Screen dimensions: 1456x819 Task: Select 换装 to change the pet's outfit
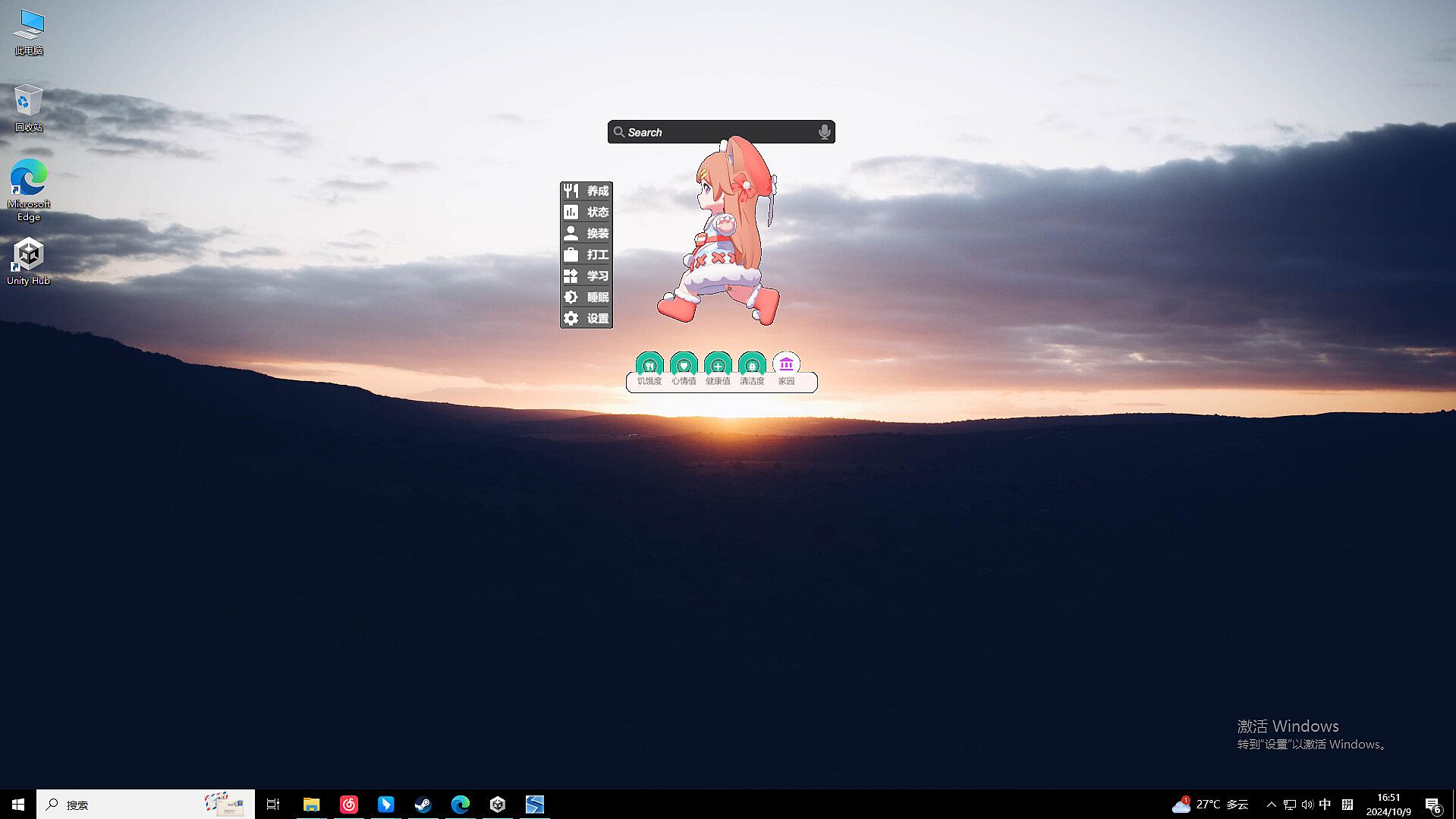(586, 233)
